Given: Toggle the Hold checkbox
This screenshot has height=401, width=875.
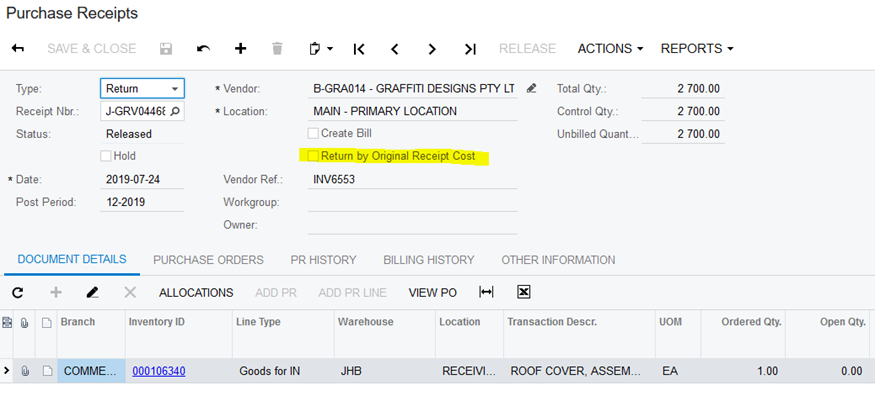Looking at the screenshot, I should 106,156.
